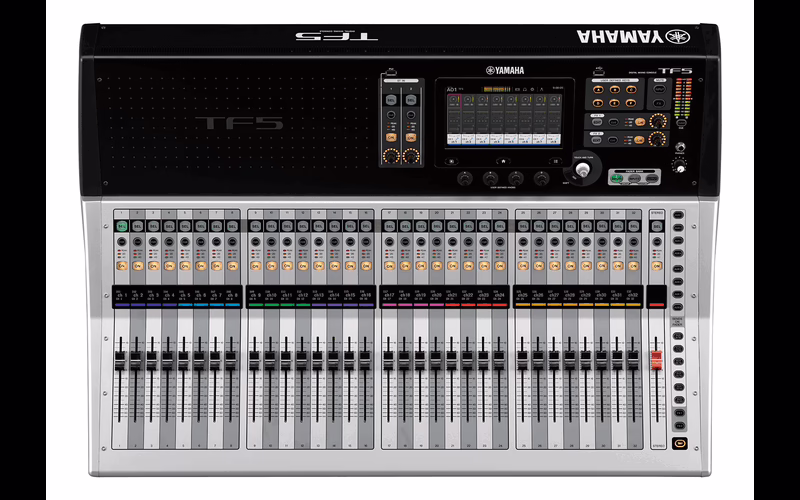Toggle the ST IN 1 ON key
The image size is (800, 500).
pyautogui.click(x=391, y=138)
